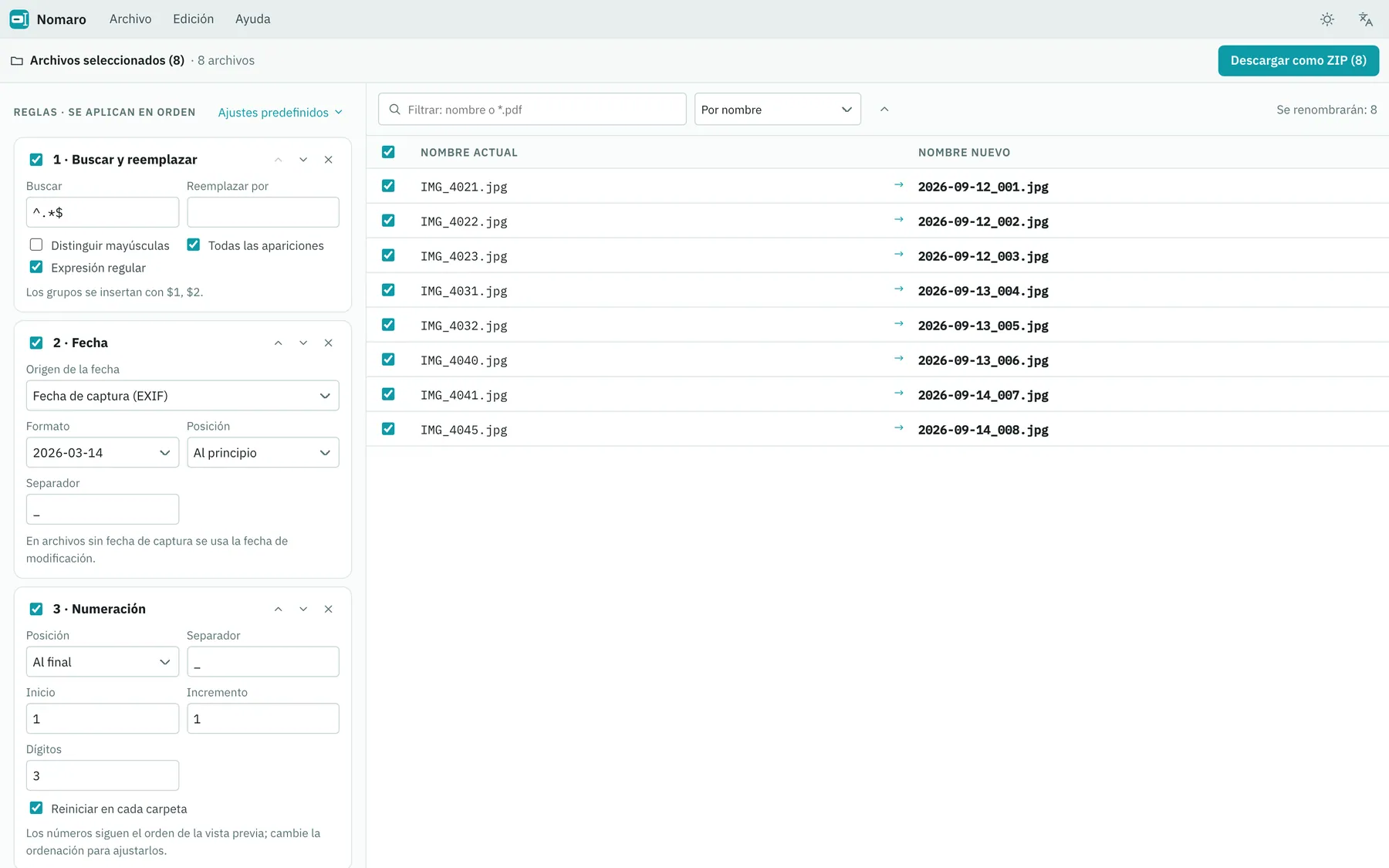The width and height of the screenshot is (1389, 868).
Task: Click the filter by name field
Action: pos(532,110)
